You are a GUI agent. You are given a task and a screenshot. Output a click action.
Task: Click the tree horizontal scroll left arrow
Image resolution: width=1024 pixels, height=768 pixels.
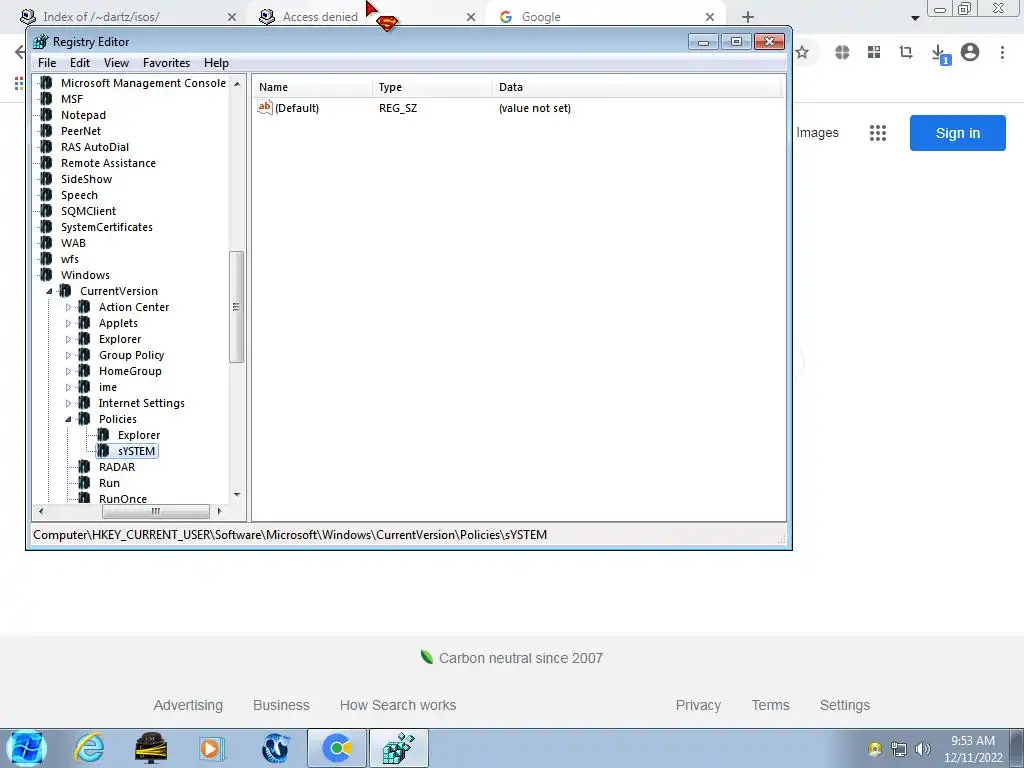click(41, 511)
